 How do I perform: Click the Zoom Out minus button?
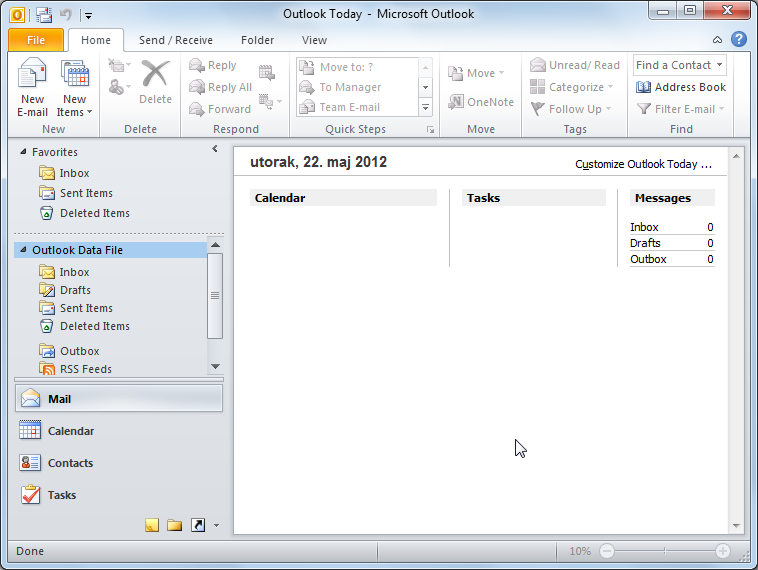tap(607, 551)
